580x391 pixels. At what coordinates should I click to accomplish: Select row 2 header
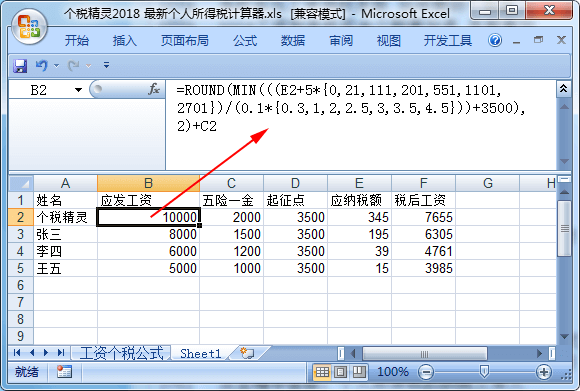pyautogui.click(x=21, y=217)
